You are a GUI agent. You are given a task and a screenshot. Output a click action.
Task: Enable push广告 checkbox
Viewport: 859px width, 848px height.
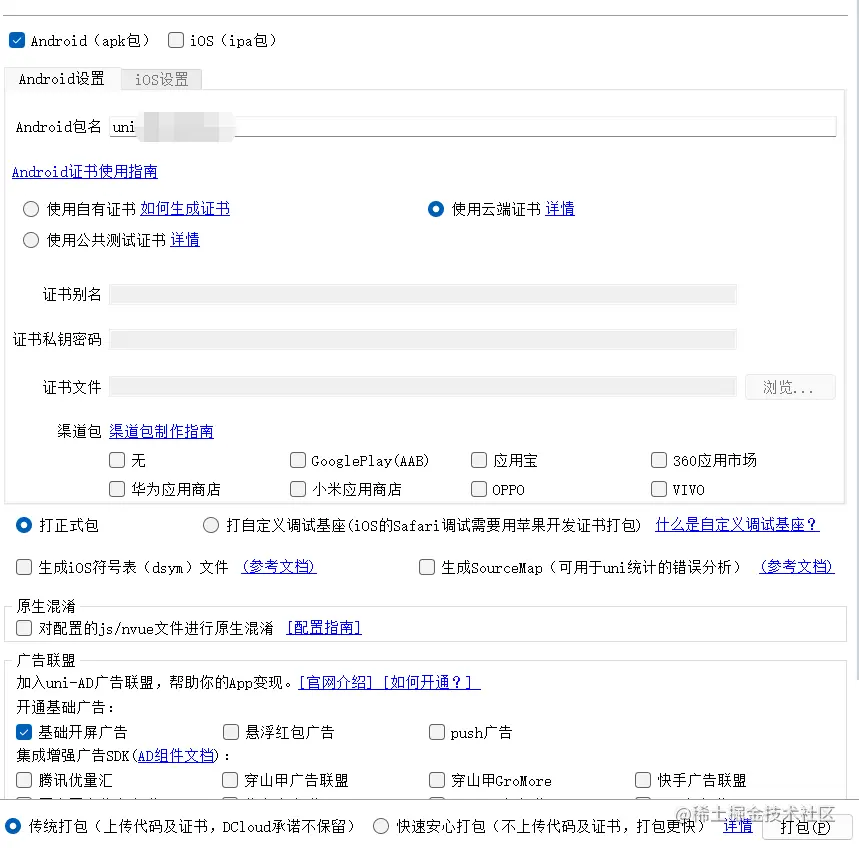coord(437,732)
